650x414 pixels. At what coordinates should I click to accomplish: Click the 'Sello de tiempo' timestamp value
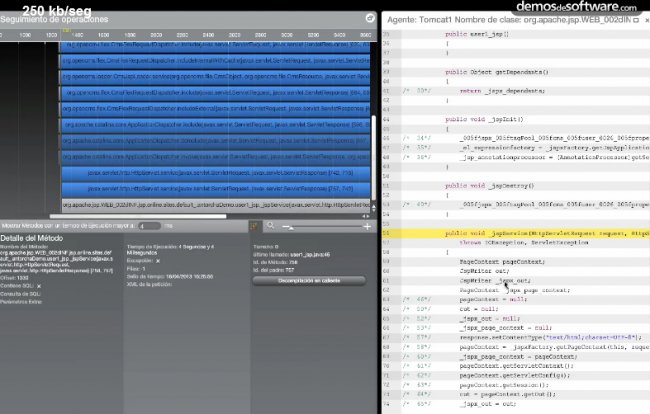(x=189, y=276)
